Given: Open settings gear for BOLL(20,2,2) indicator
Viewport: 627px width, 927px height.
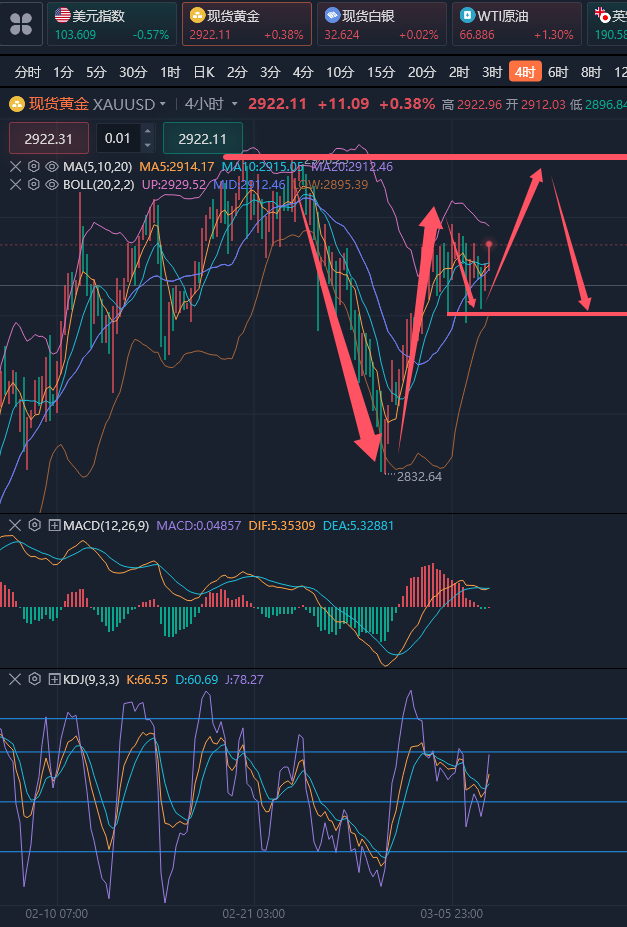Looking at the screenshot, I should [34, 185].
